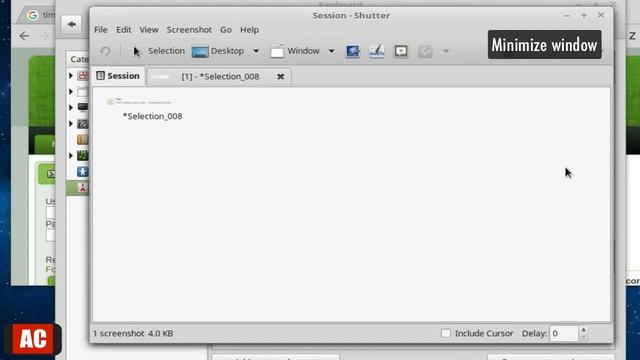Expand the monitor-icon category row in the window behind
Image resolution: width=640 pixels, height=360 pixels.
tap(71, 107)
